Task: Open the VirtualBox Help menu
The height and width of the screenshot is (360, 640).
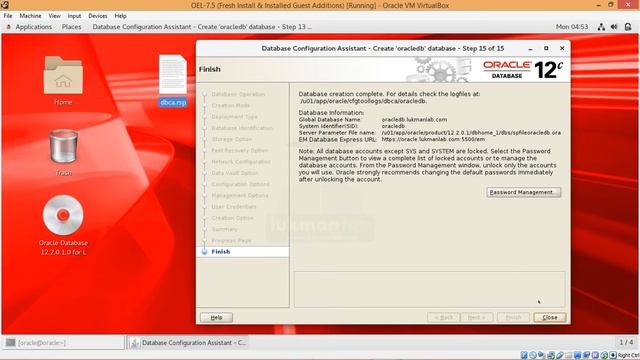Action: 120,16
